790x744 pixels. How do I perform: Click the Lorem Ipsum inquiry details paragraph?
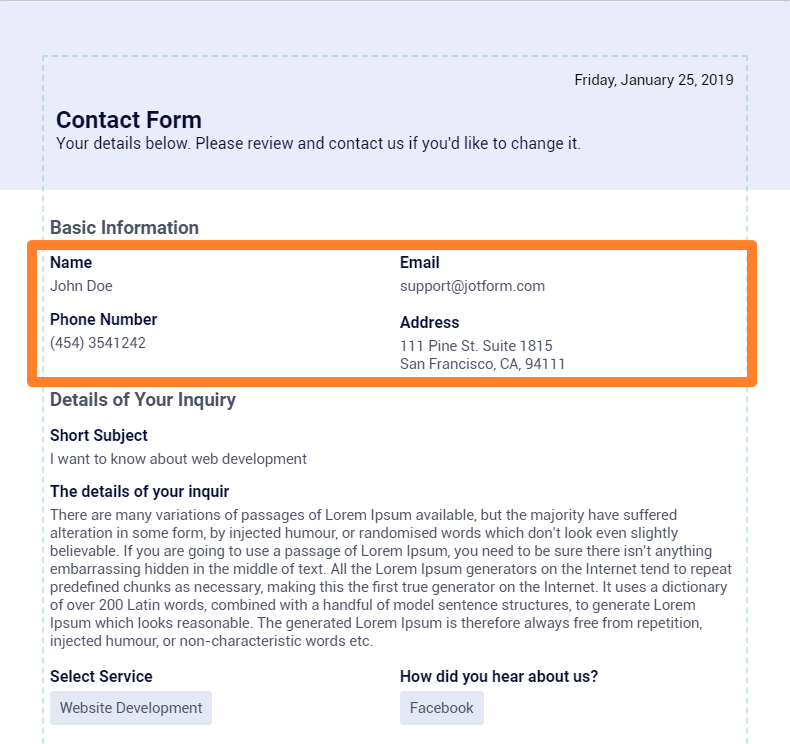pos(389,578)
